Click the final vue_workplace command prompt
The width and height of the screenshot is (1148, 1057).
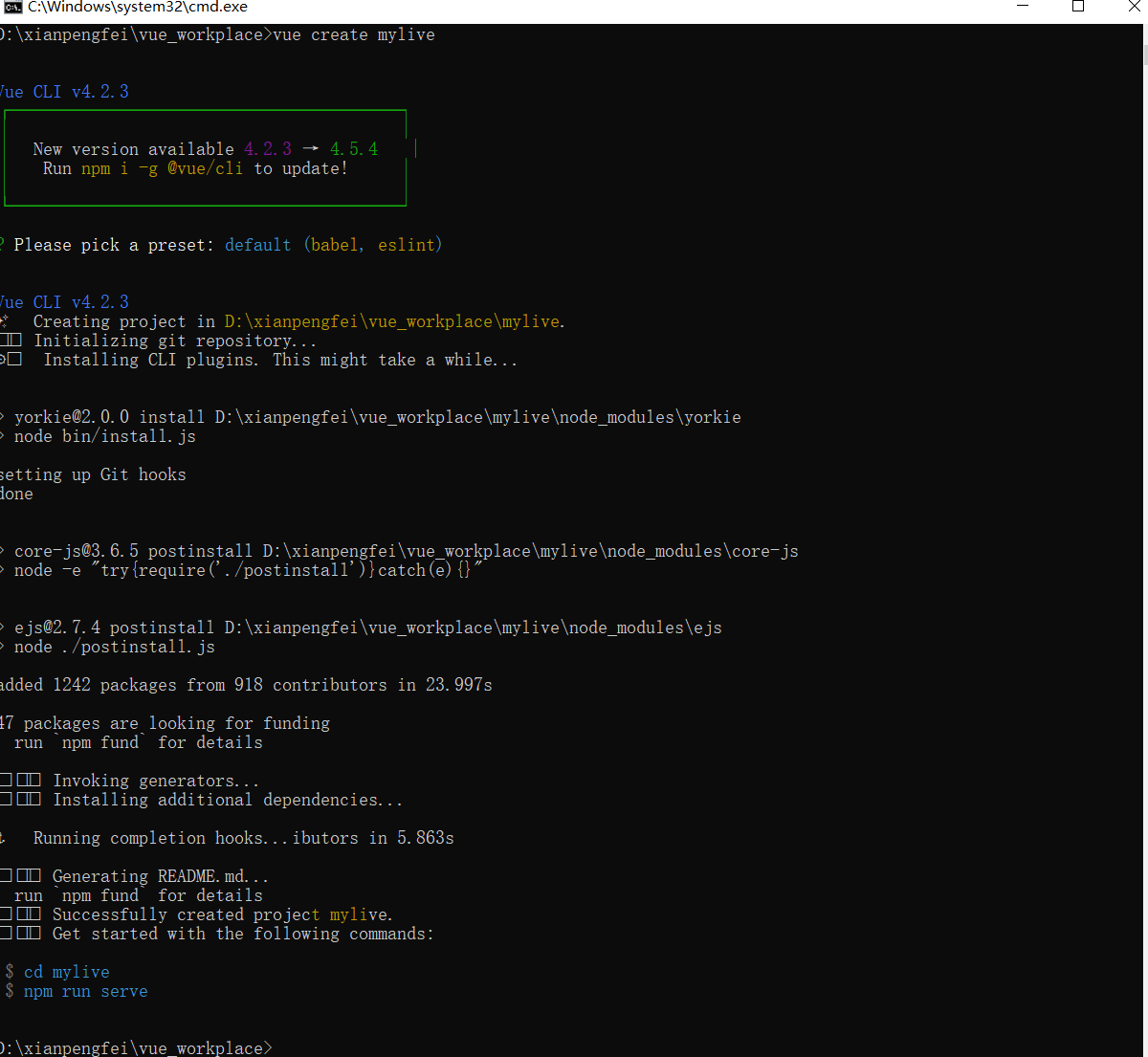click(x=136, y=1047)
